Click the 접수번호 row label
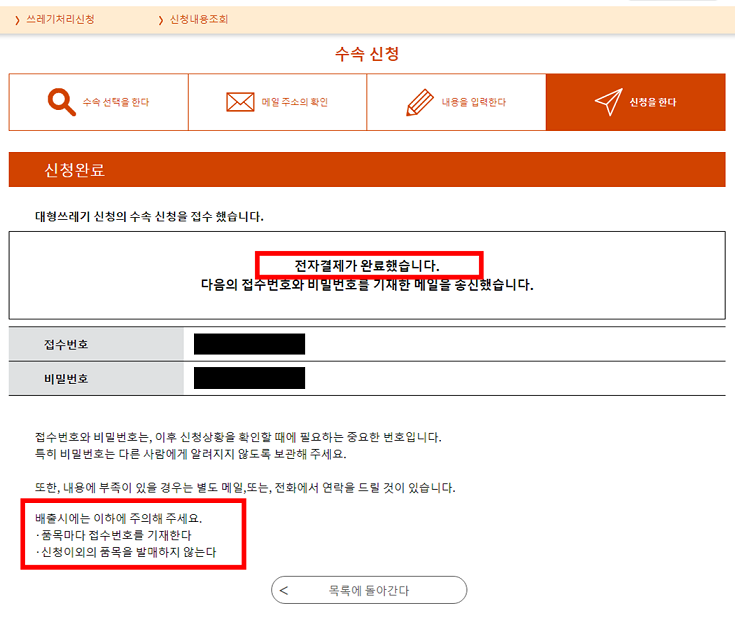This screenshot has width=735, height=618. point(66,344)
